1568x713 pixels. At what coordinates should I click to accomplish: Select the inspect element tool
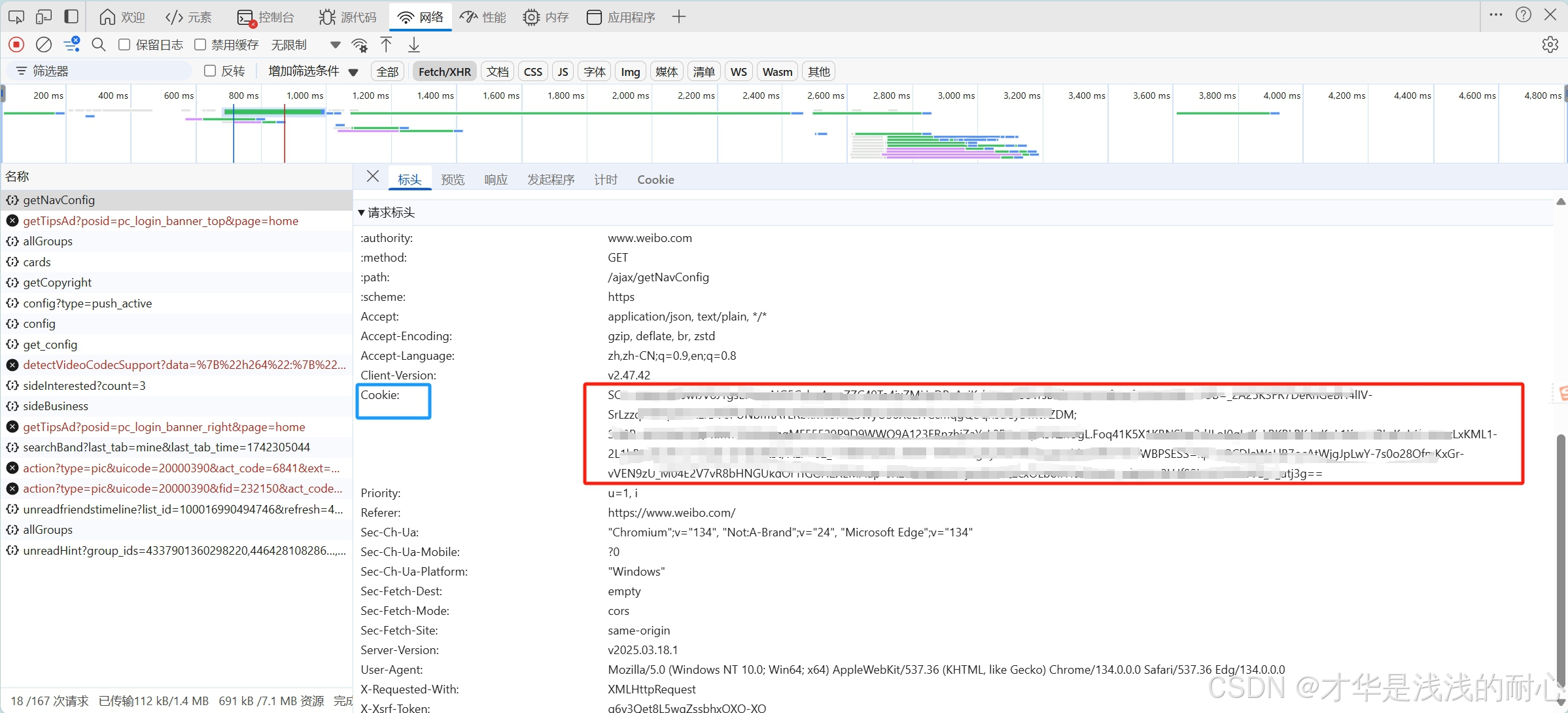click(16, 16)
